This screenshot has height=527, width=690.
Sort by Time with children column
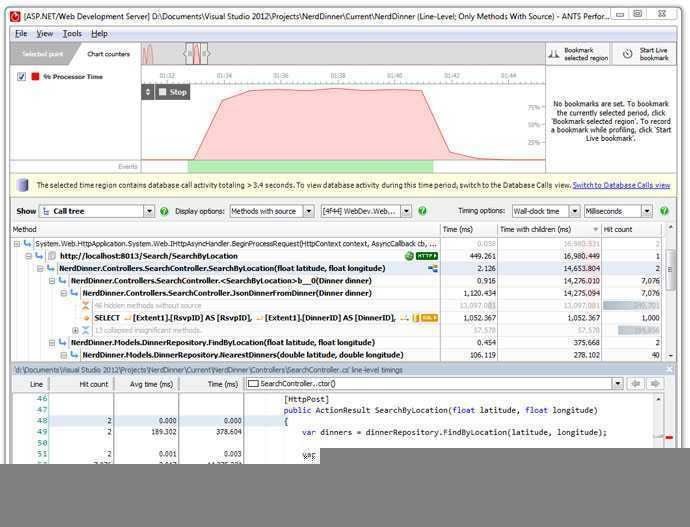tap(549, 229)
